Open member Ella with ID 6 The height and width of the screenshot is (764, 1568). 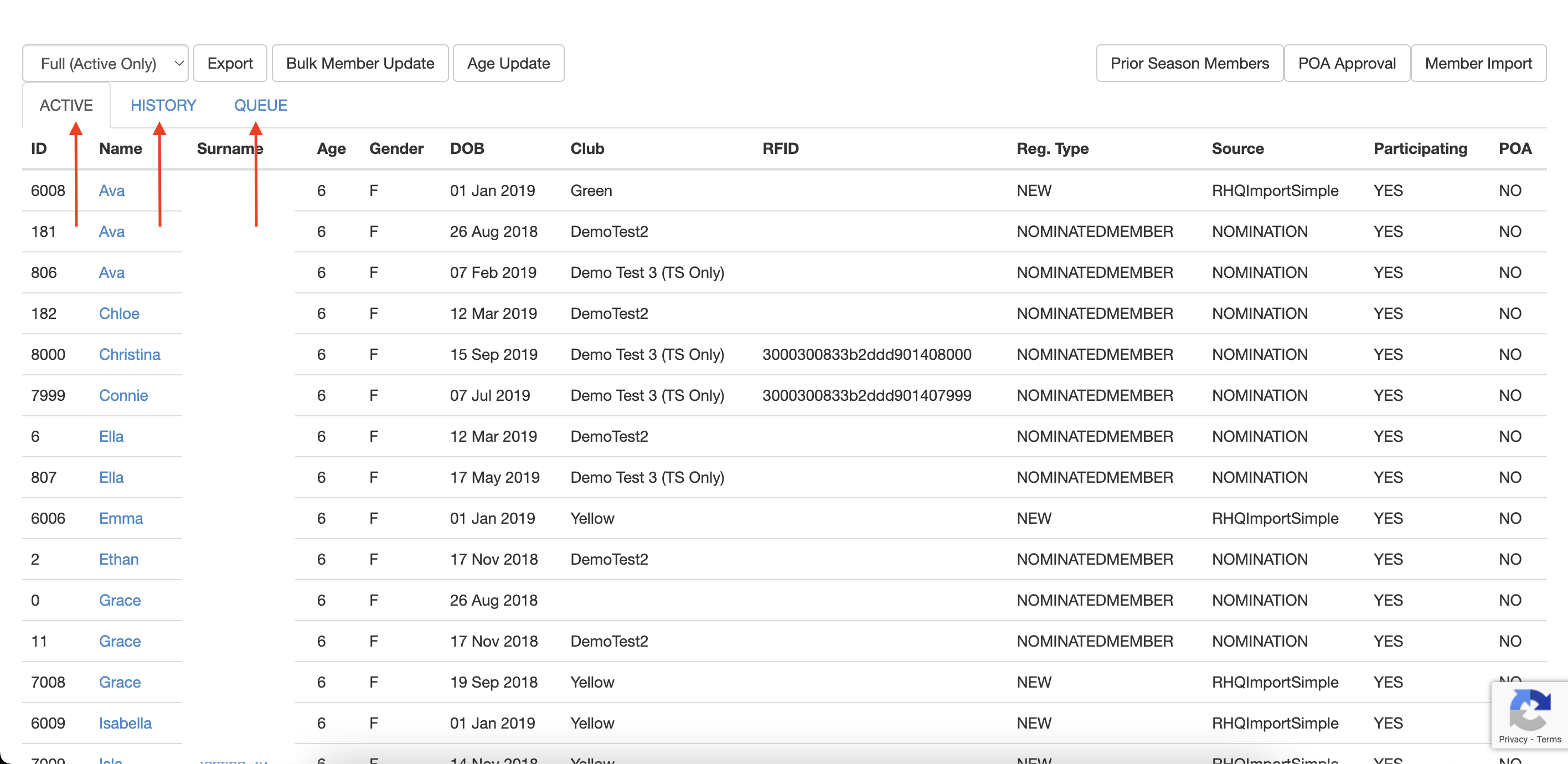111,436
